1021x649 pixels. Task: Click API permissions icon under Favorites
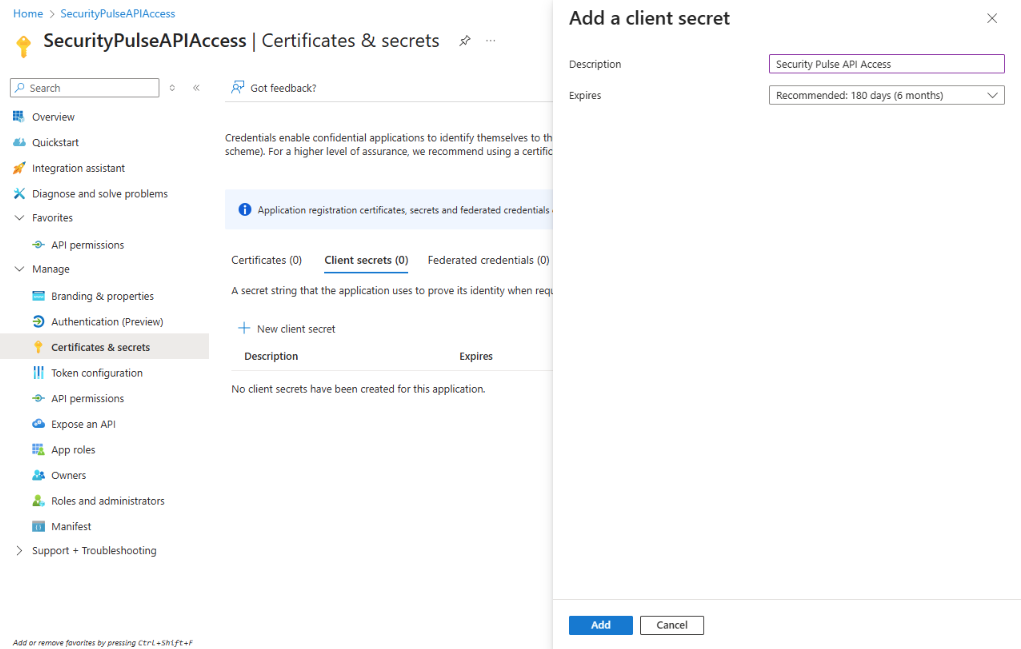(x=38, y=245)
